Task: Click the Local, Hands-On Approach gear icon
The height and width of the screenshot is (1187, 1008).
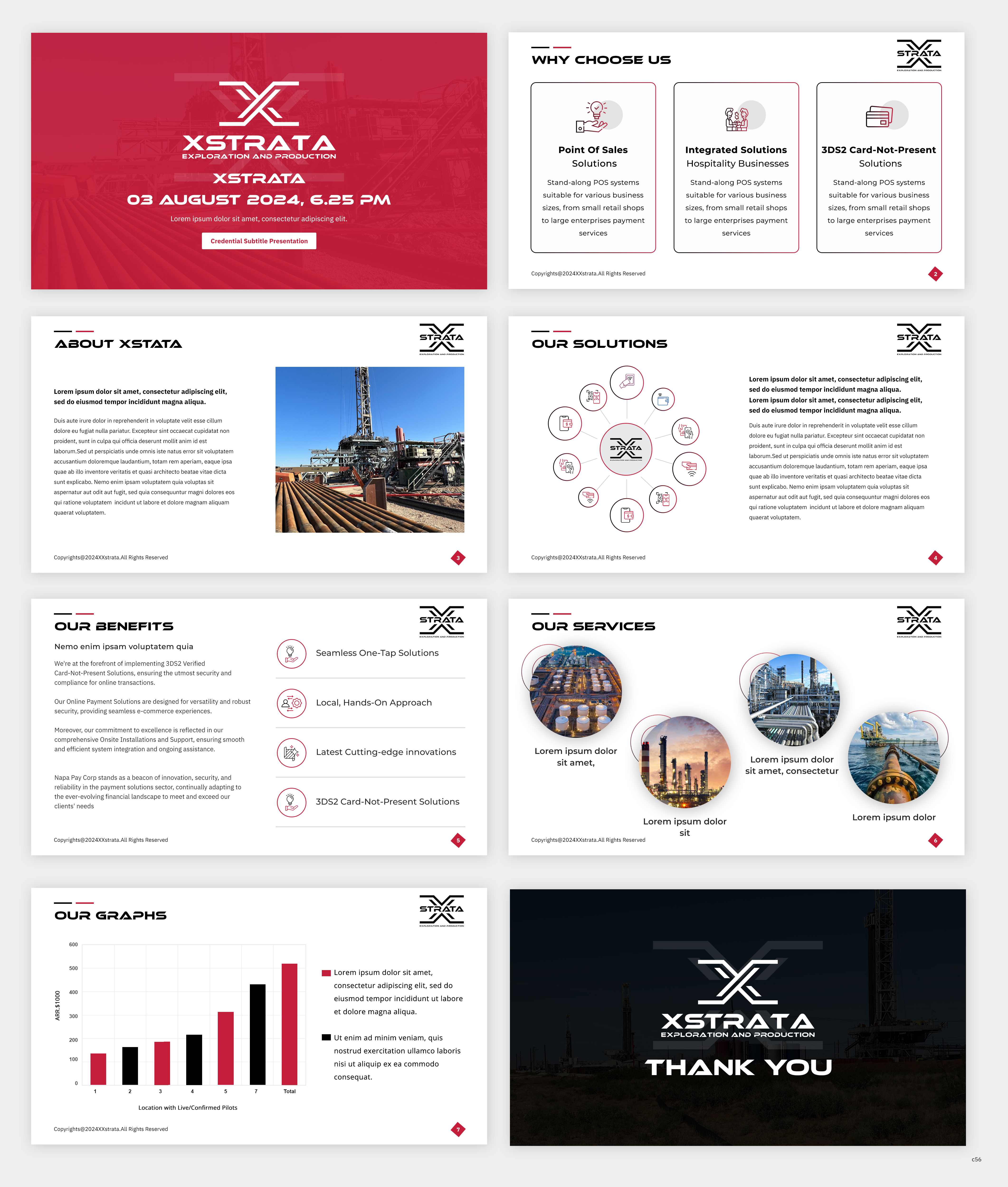Action: point(291,703)
